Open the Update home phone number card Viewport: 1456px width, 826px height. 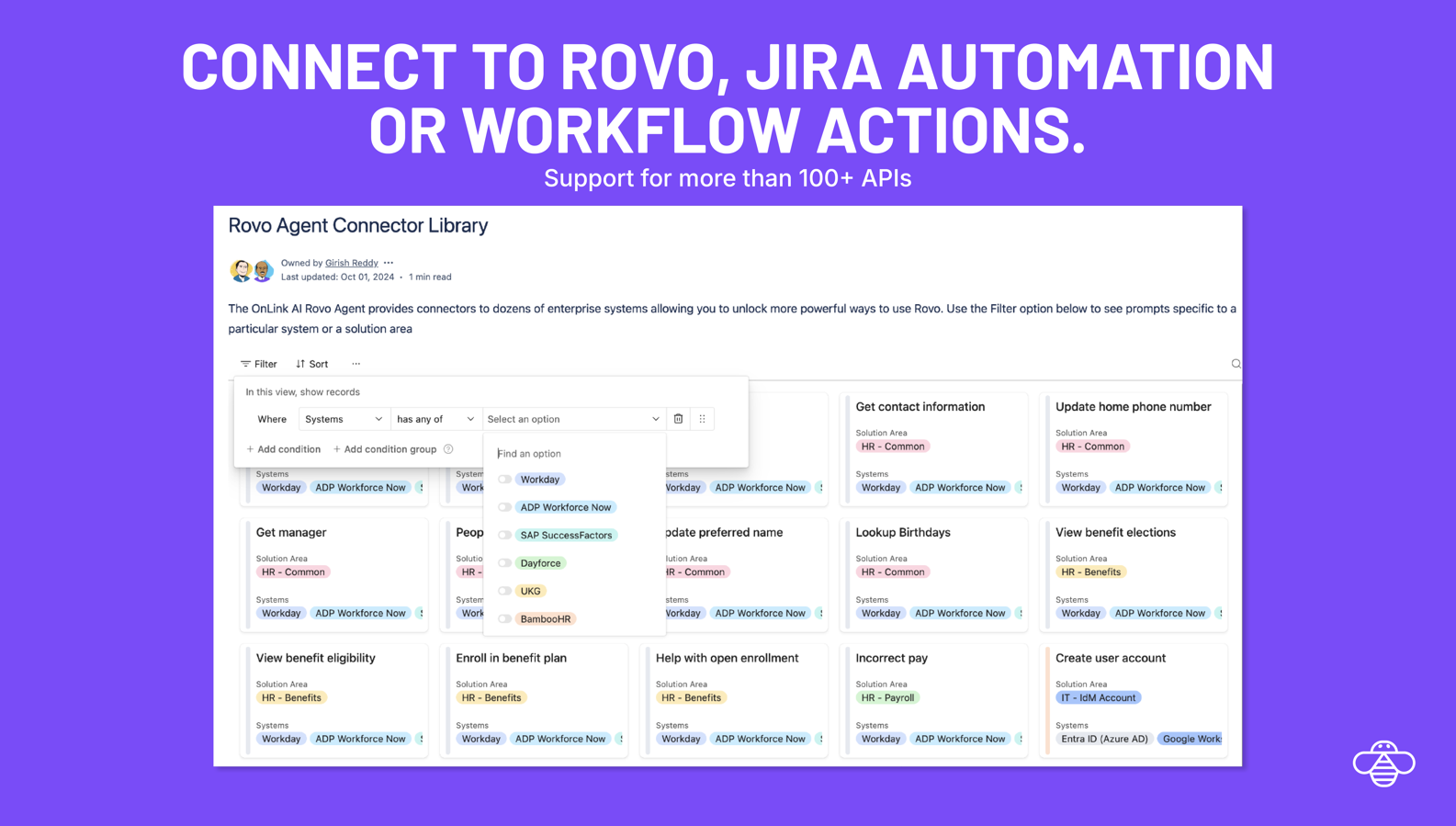point(1134,449)
